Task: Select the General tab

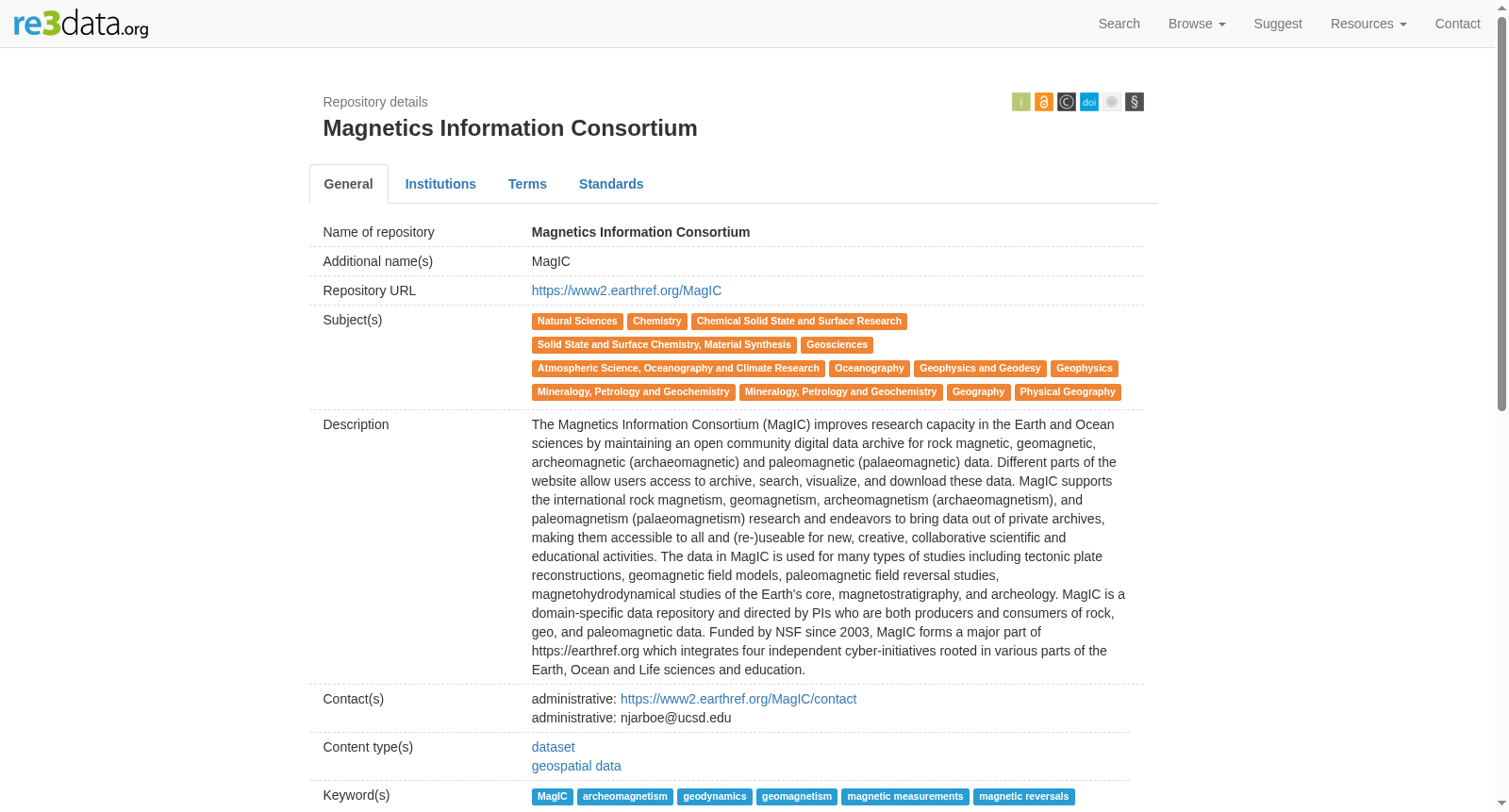Action: coord(349,184)
